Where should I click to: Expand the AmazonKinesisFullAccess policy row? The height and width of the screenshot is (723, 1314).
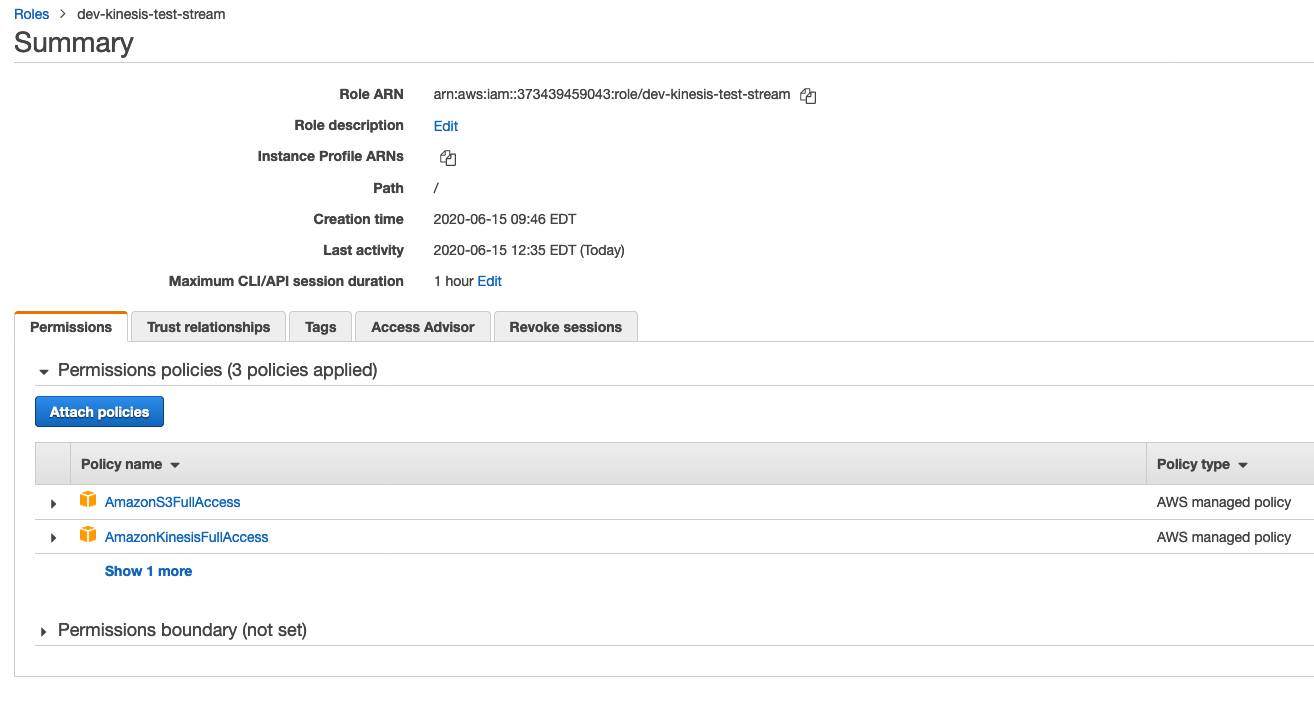click(x=52, y=537)
